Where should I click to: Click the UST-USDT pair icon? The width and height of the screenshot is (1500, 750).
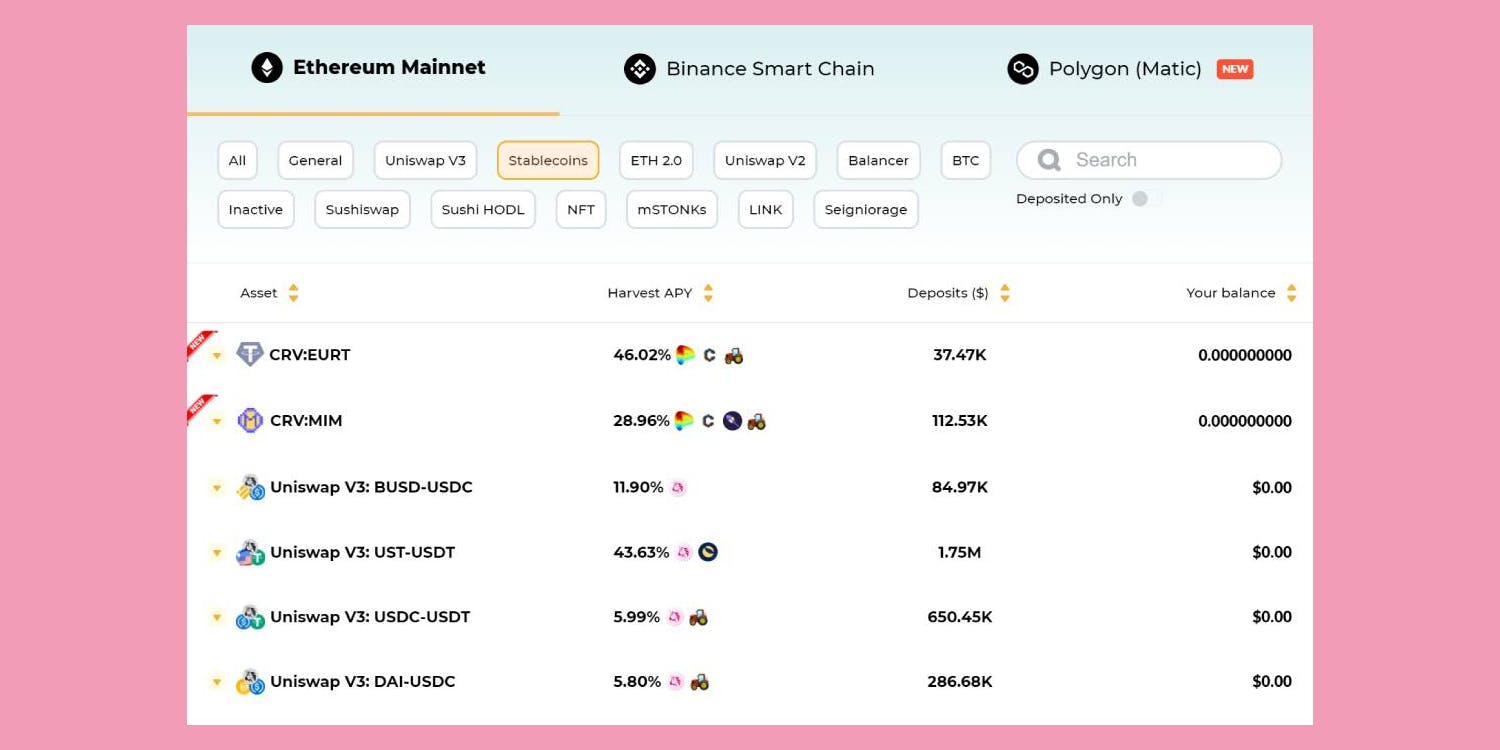[x=250, y=552]
